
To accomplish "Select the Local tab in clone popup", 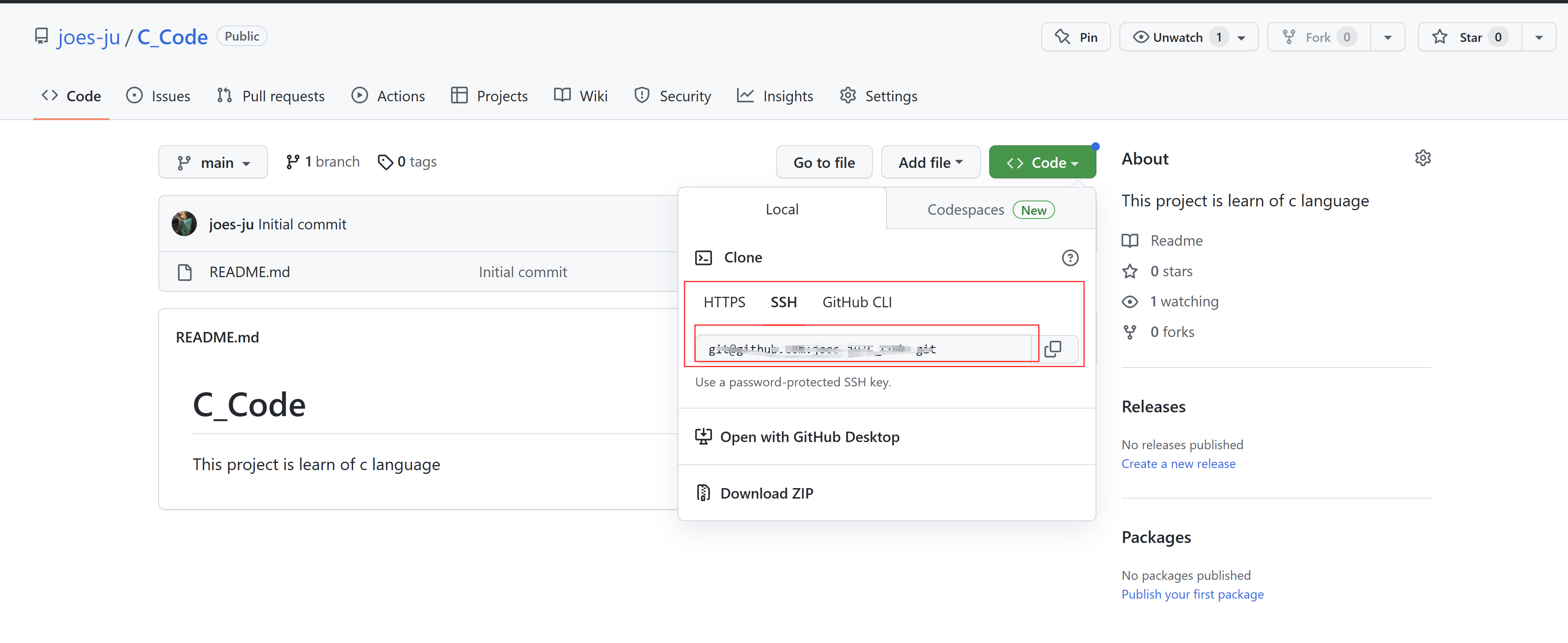I will click(782, 209).
